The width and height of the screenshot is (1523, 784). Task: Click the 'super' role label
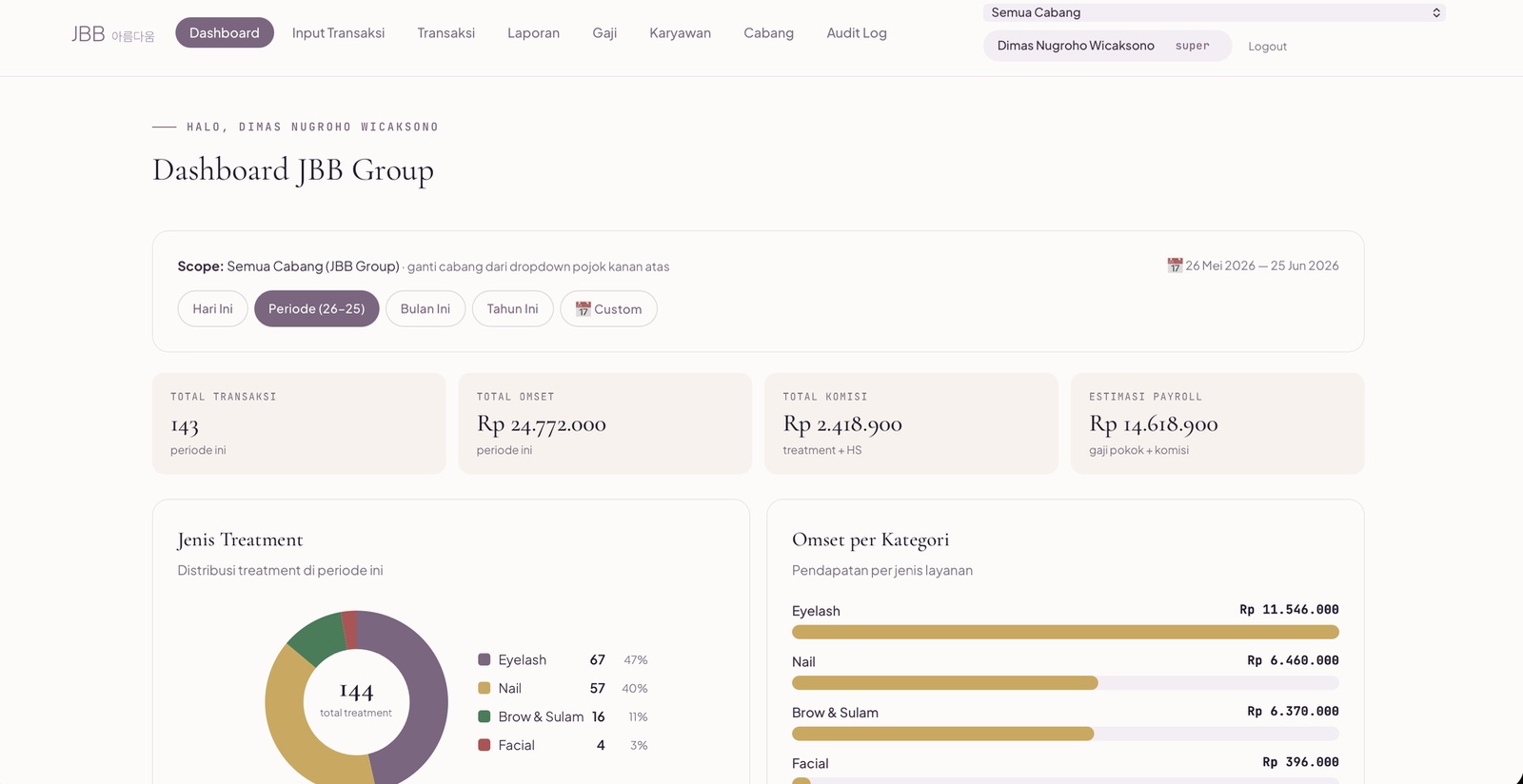coord(1193,46)
